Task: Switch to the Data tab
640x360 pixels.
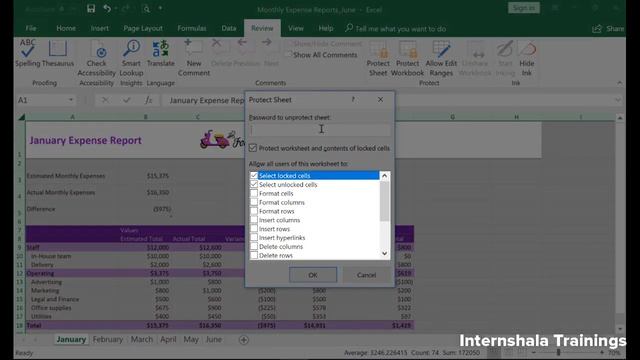Action: [229, 28]
